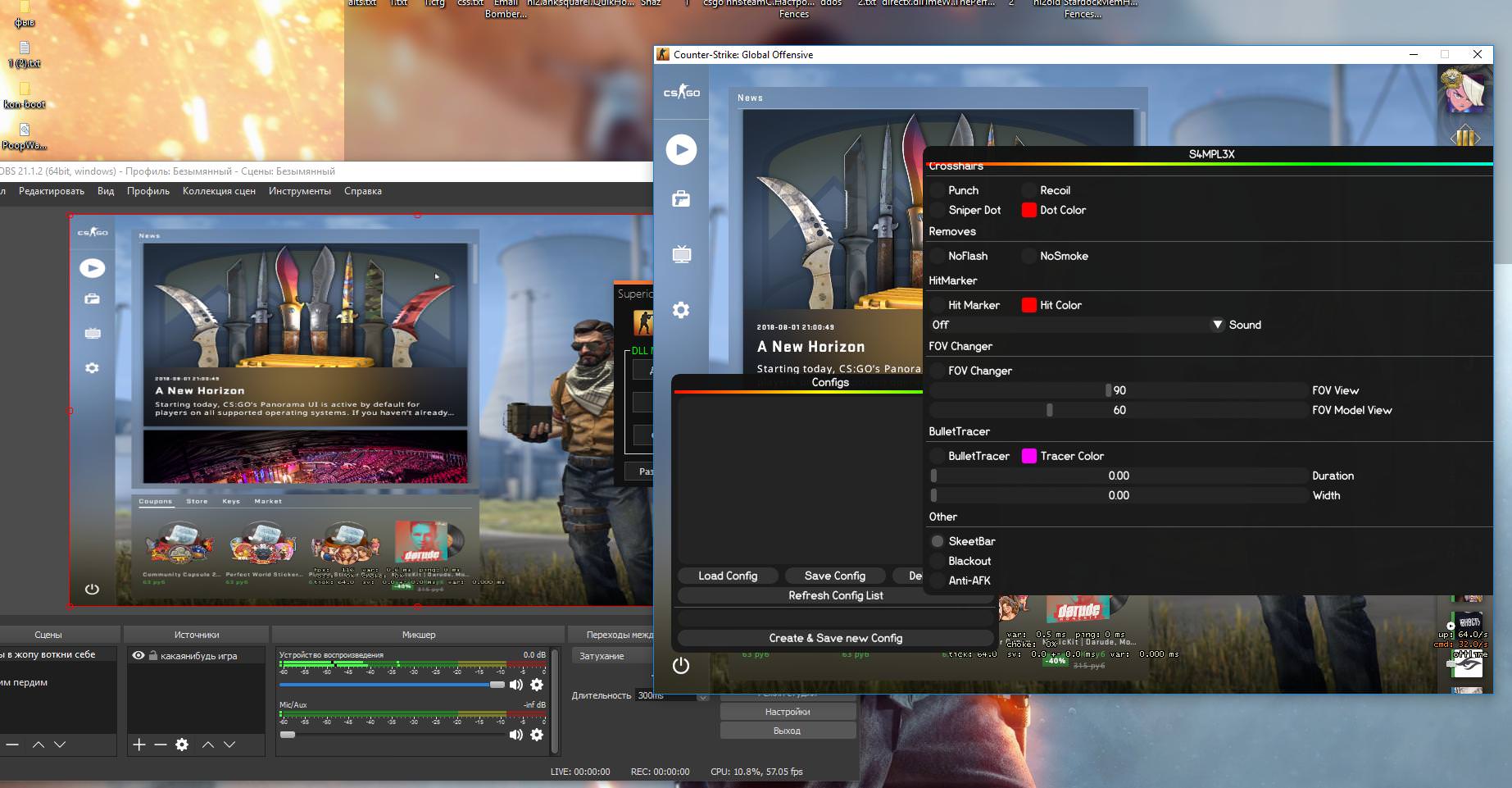Open Mic/Aux mixer settings gear
The image size is (1512, 788).
(x=537, y=735)
